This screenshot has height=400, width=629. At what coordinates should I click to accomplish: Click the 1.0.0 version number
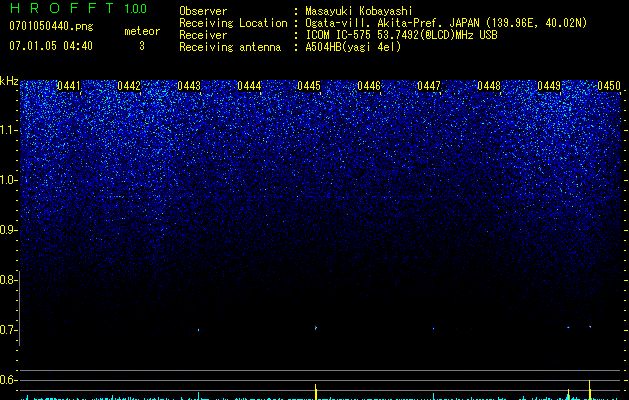coord(135,9)
